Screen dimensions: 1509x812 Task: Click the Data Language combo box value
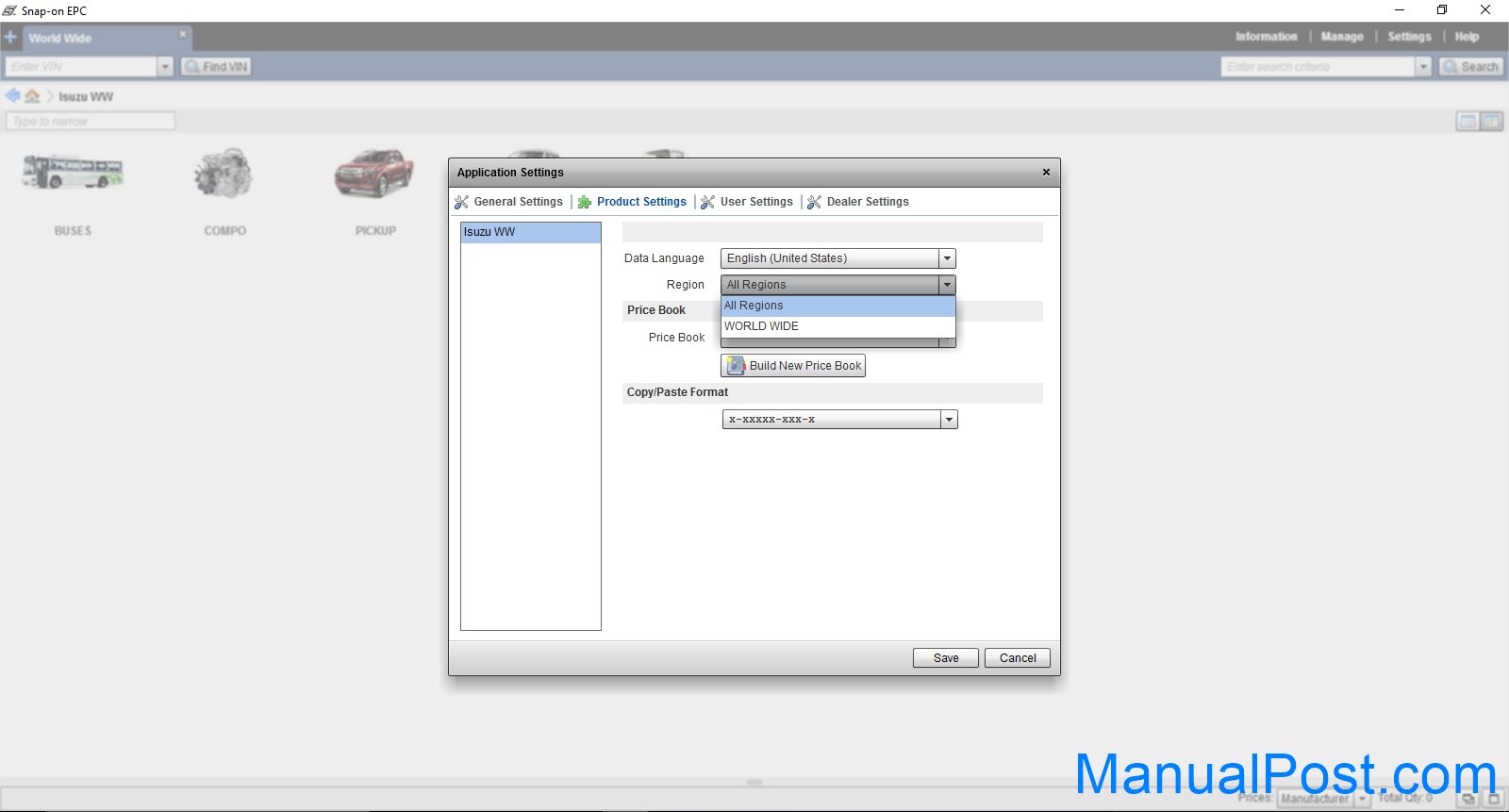[x=830, y=258]
